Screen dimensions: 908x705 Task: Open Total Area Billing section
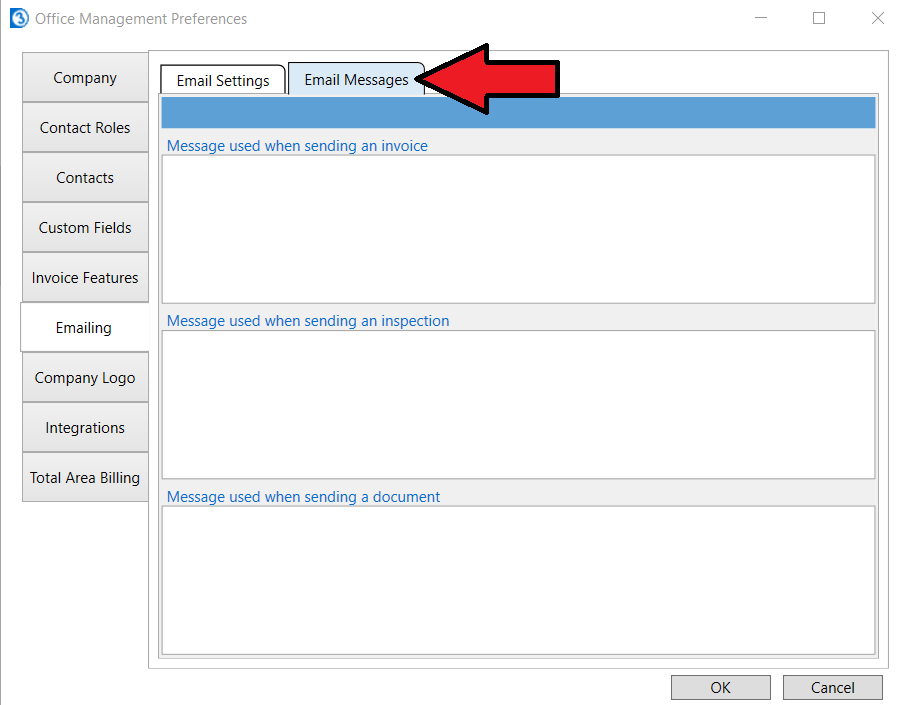pyautogui.click(x=85, y=477)
